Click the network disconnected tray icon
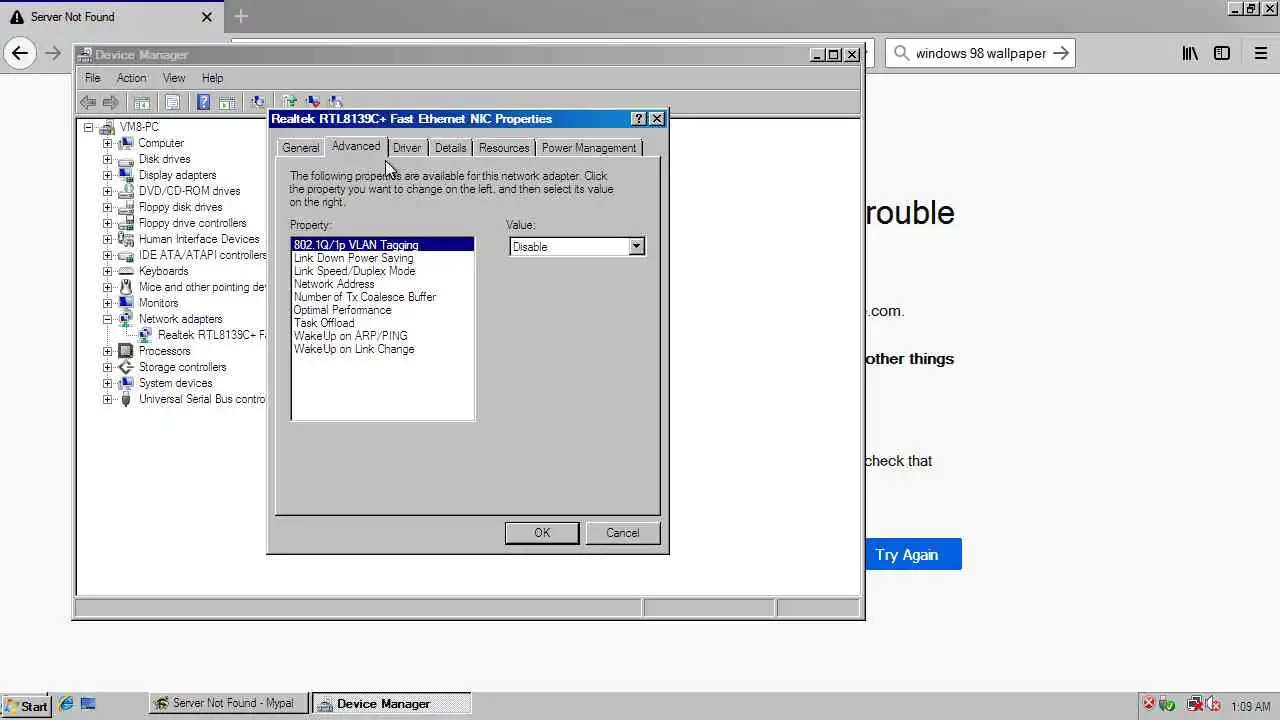This screenshot has width=1280, height=720. coord(1194,704)
